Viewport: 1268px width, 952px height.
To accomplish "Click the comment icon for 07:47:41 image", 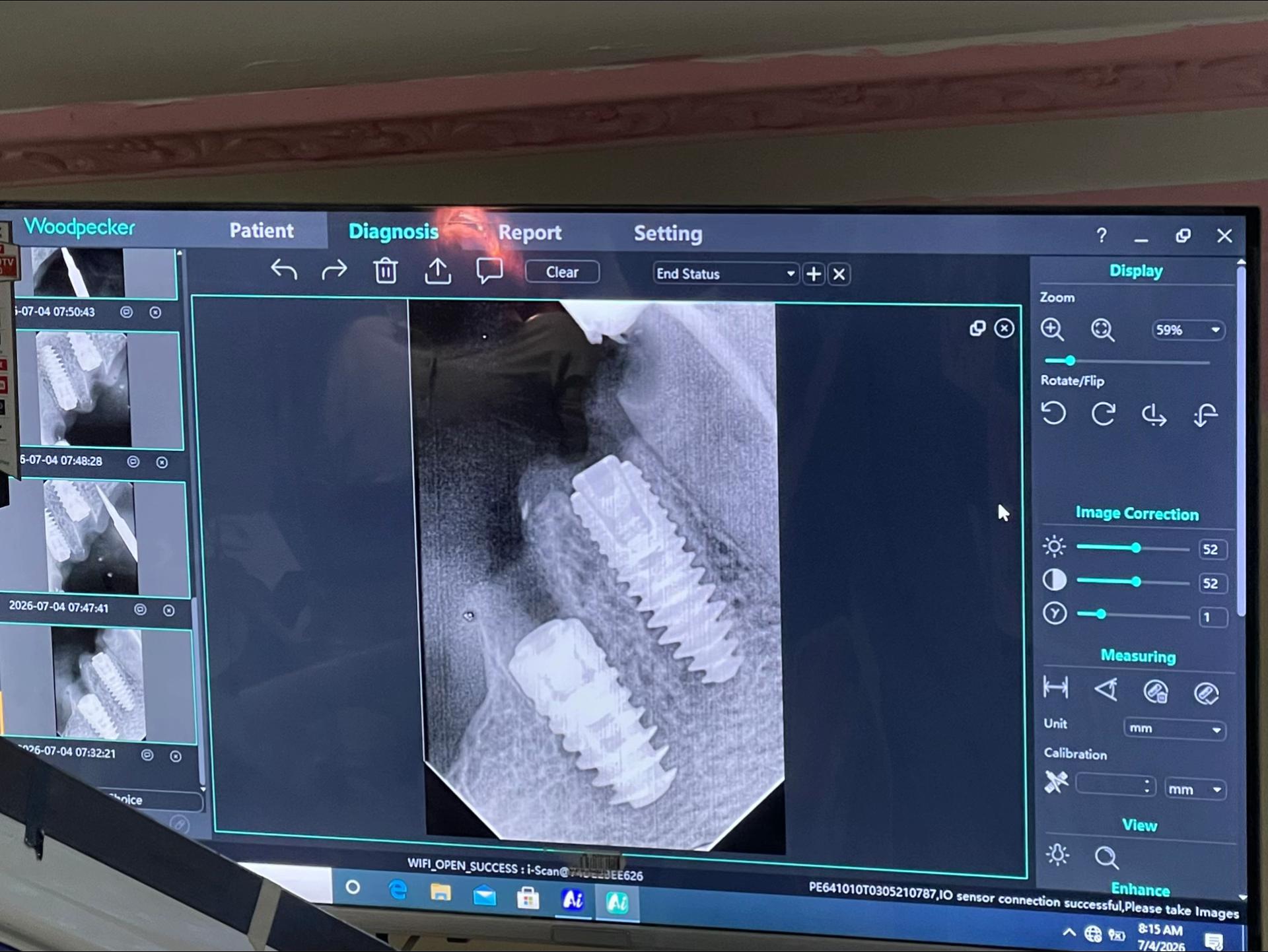I will click(140, 609).
